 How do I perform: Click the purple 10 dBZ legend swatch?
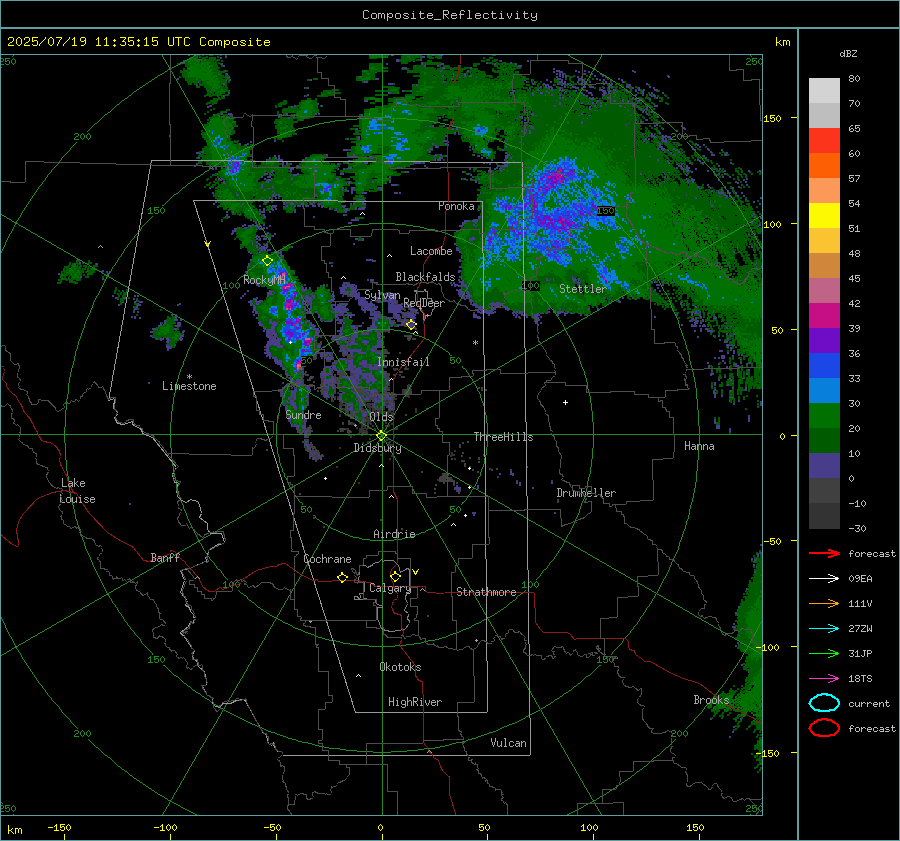click(x=824, y=465)
